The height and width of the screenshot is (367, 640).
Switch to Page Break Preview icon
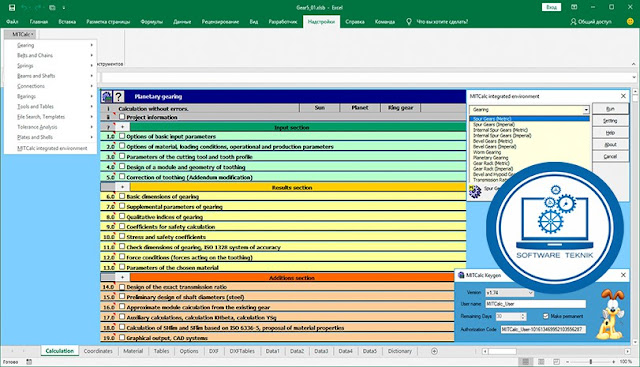click(556, 362)
